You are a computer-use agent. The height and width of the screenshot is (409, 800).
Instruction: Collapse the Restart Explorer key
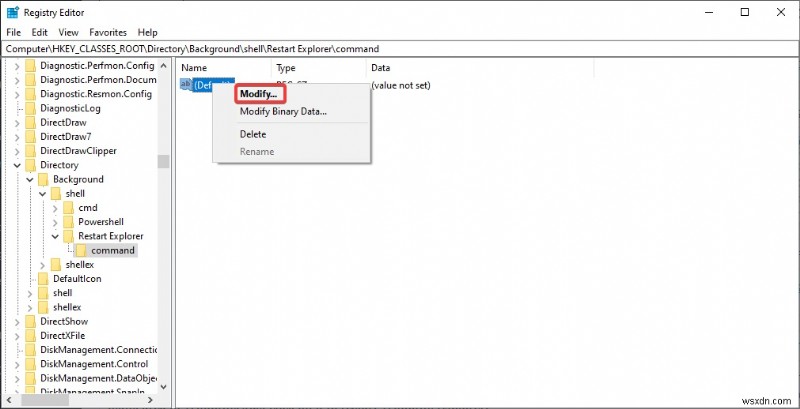[55, 237]
